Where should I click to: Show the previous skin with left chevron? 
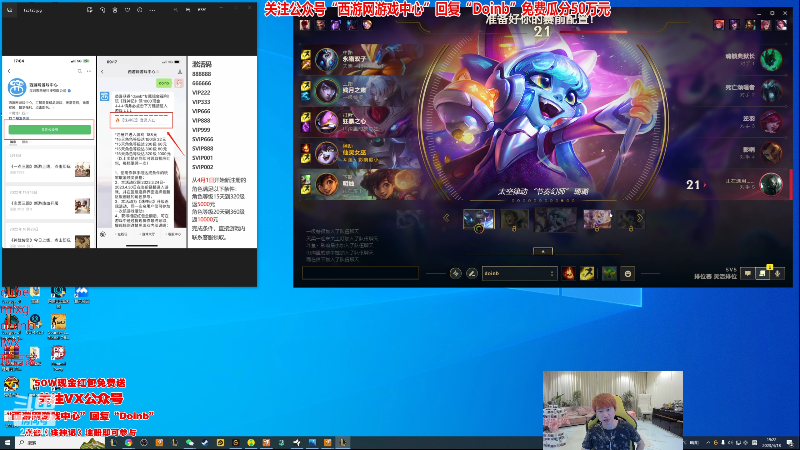(x=446, y=218)
